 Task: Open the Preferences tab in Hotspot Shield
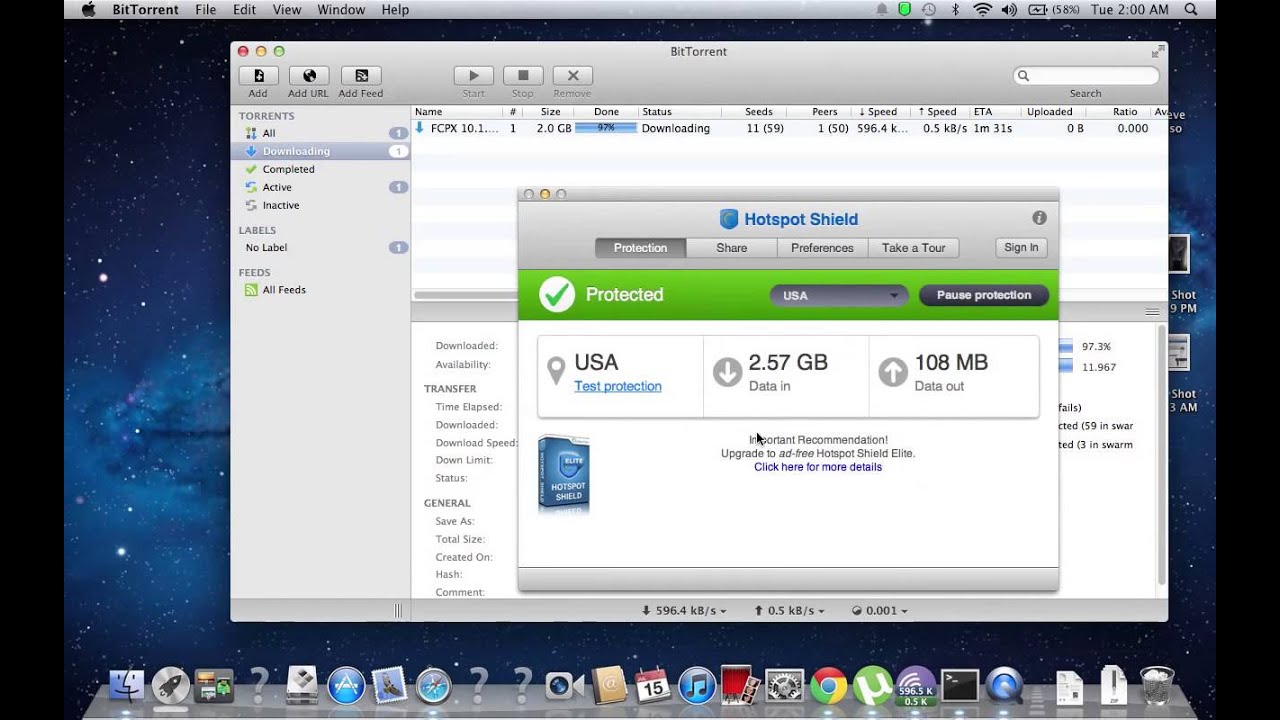click(822, 248)
